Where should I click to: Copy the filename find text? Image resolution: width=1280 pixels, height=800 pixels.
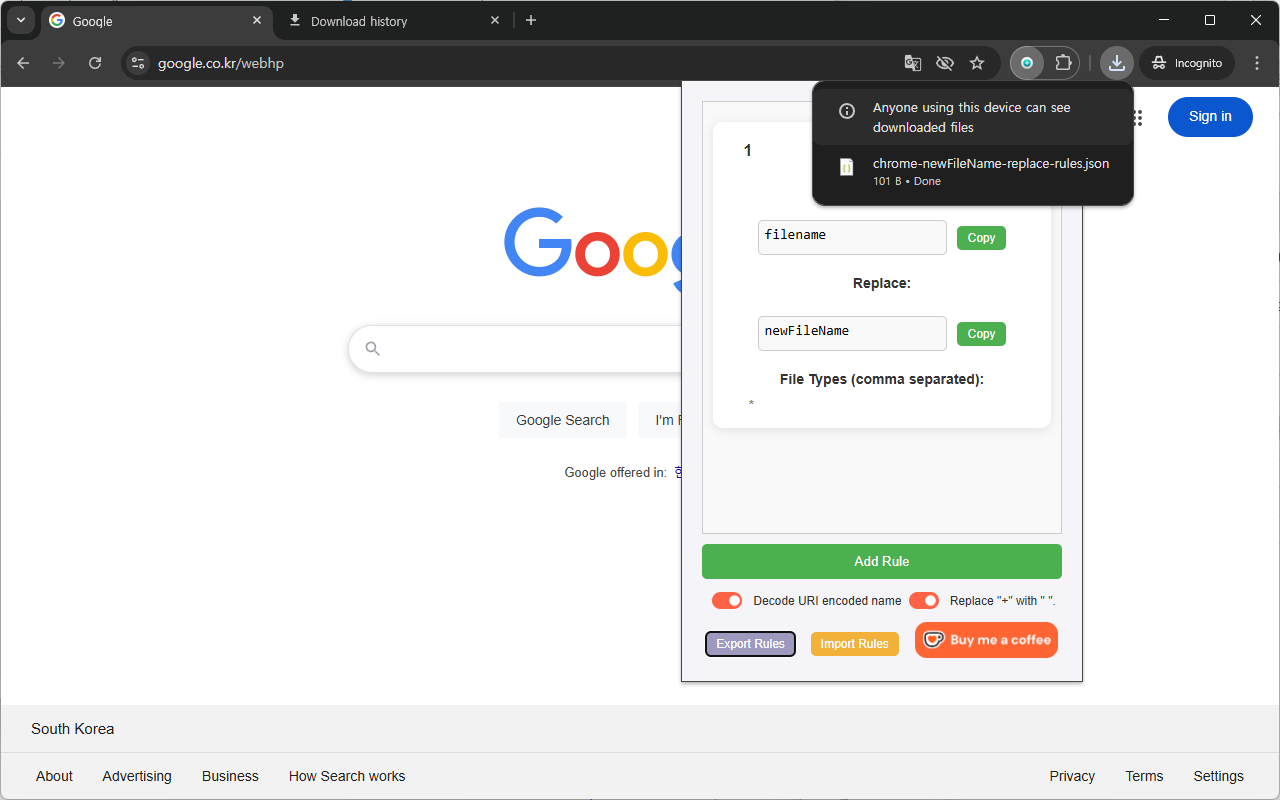point(981,237)
